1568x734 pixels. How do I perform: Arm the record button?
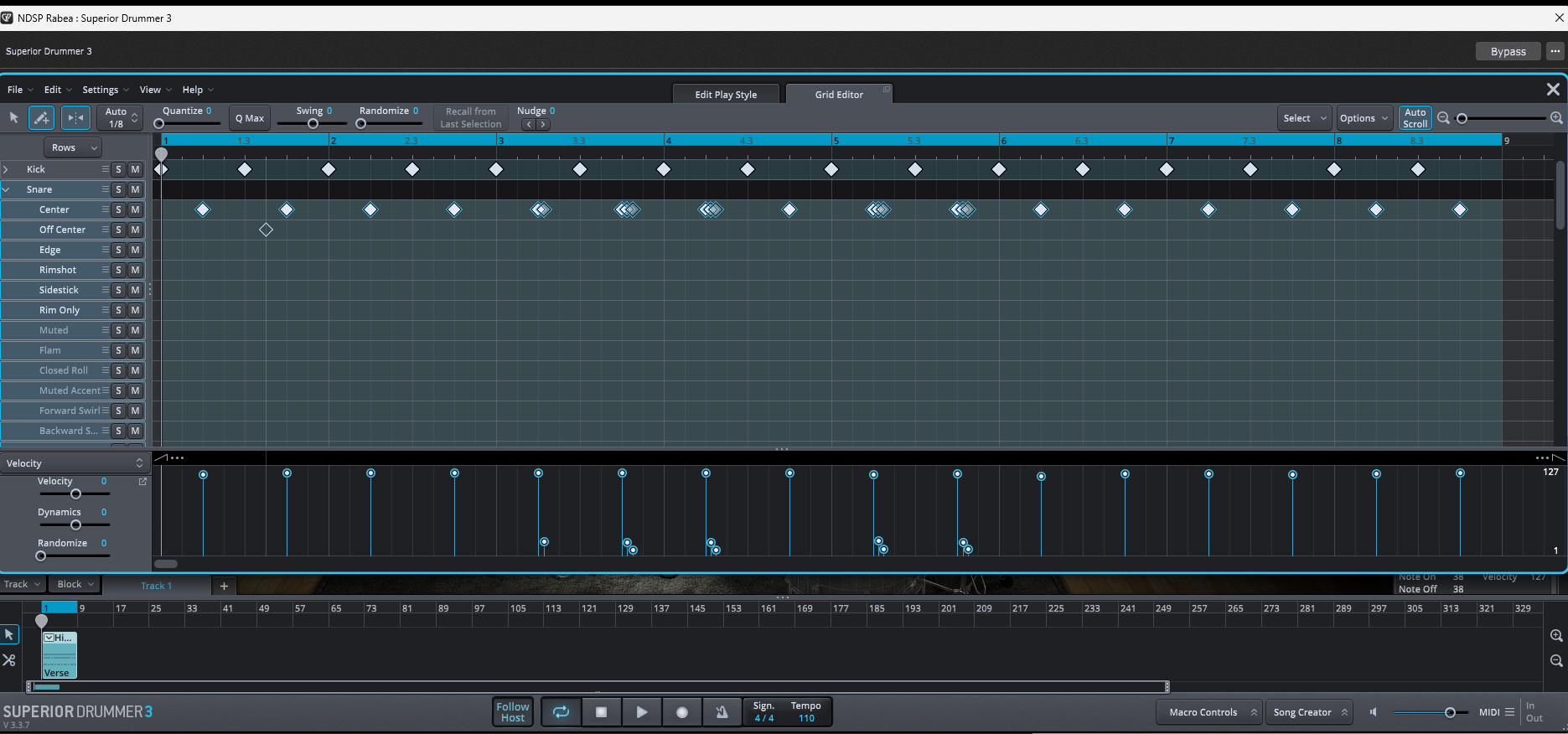click(681, 712)
